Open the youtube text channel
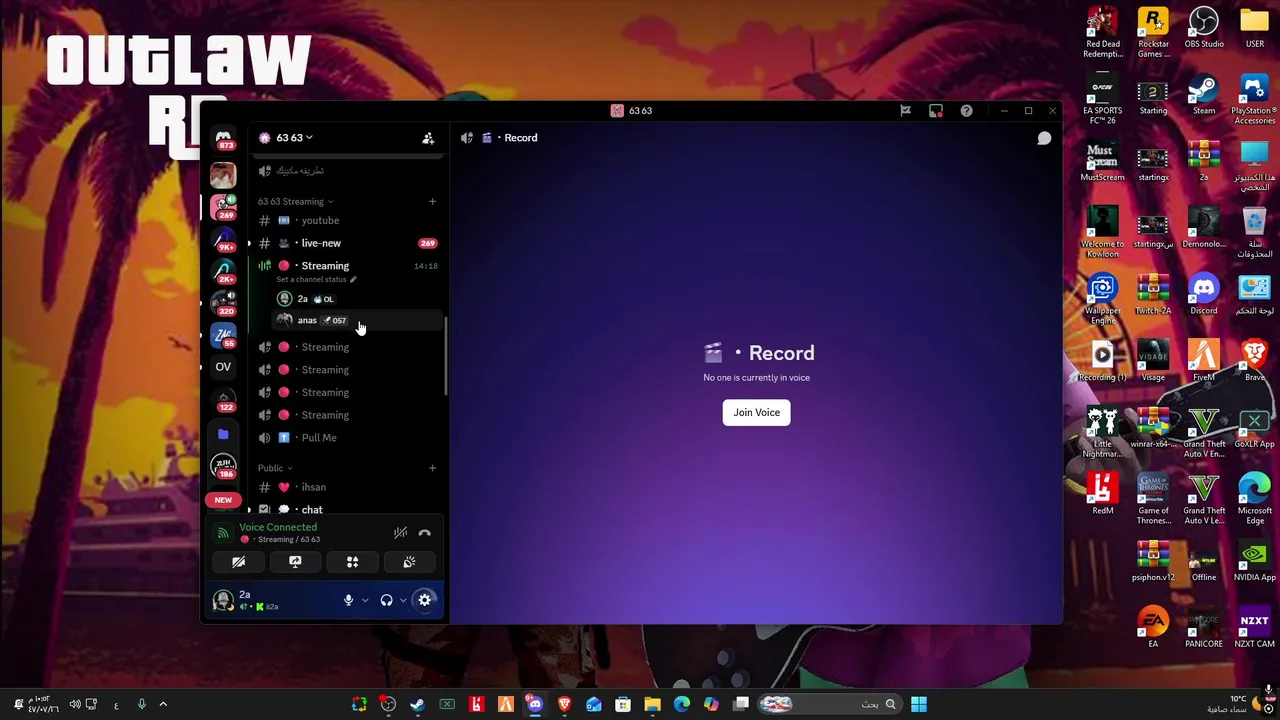 346,220
